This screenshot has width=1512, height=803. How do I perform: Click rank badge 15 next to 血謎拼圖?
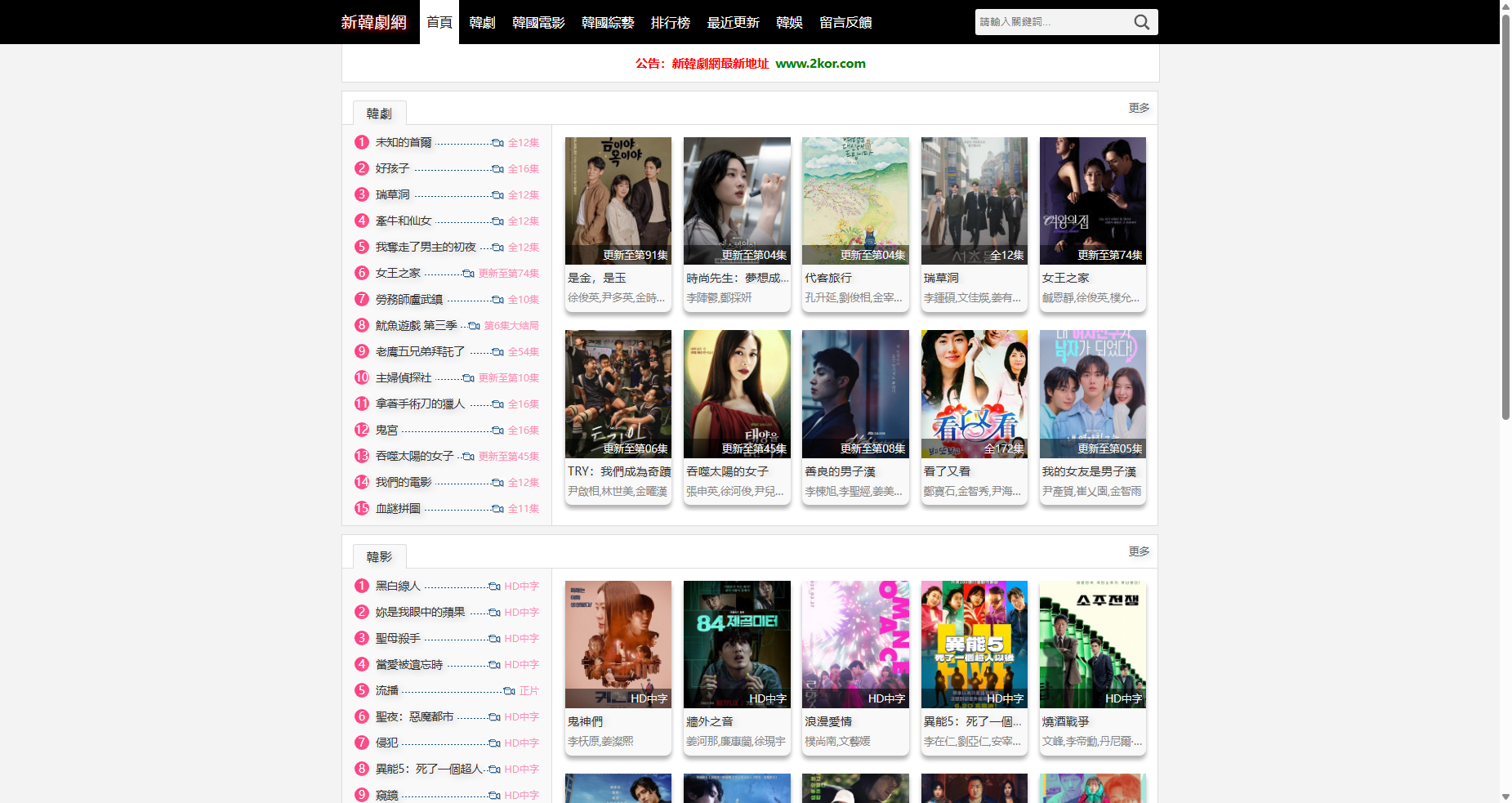click(x=362, y=508)
